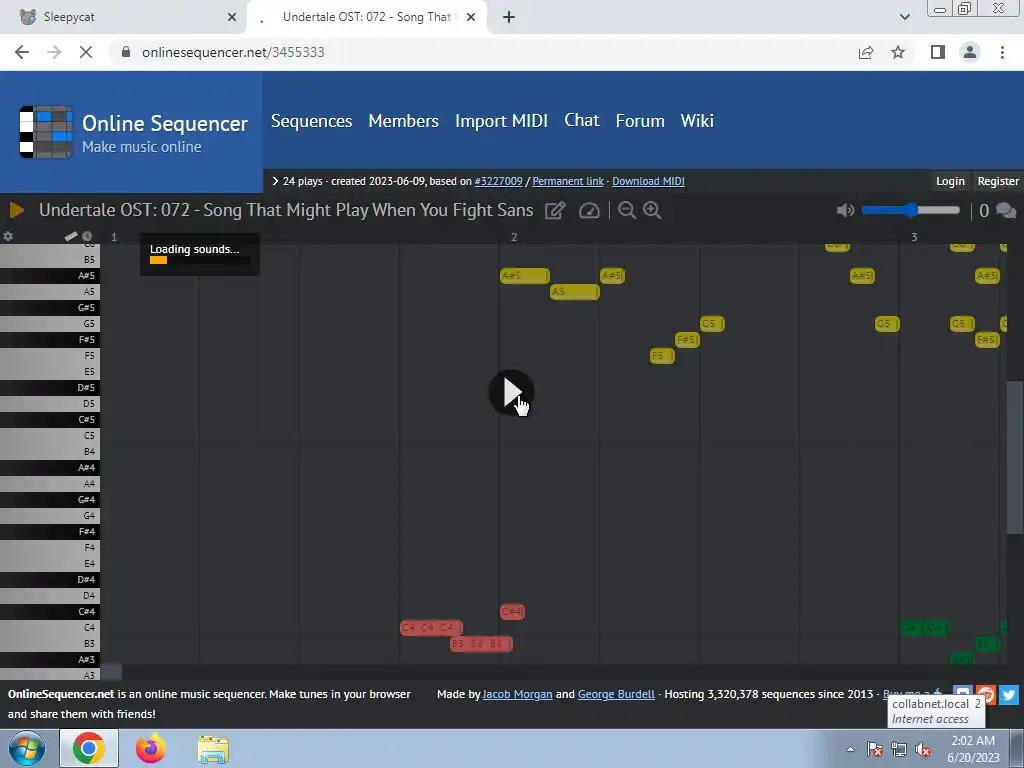Click the tempo speedometer icon
The image size is (1024, 768).
(589, 210)
